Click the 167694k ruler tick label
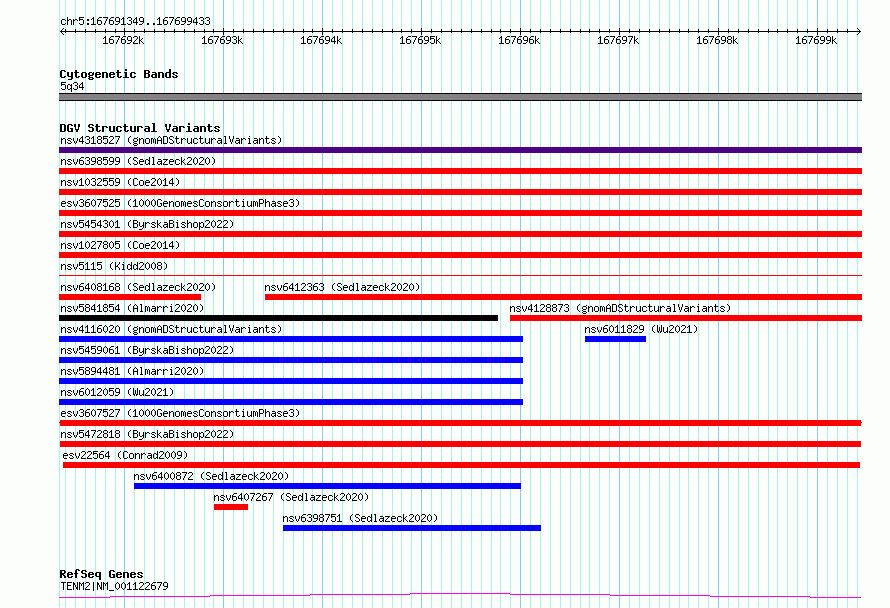Screen dimensions: 890x608 [x=321, y=40]
